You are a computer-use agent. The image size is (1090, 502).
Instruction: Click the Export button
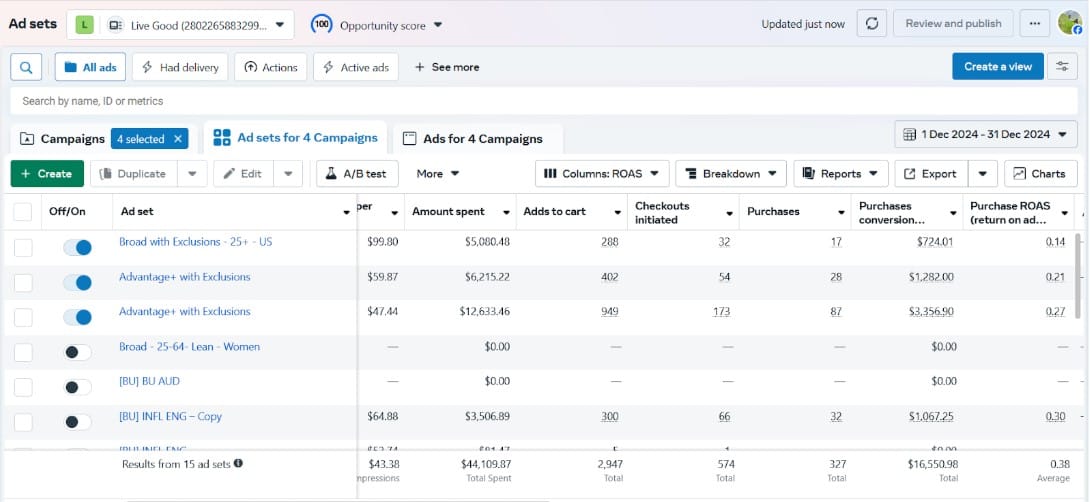coord(930,174)
